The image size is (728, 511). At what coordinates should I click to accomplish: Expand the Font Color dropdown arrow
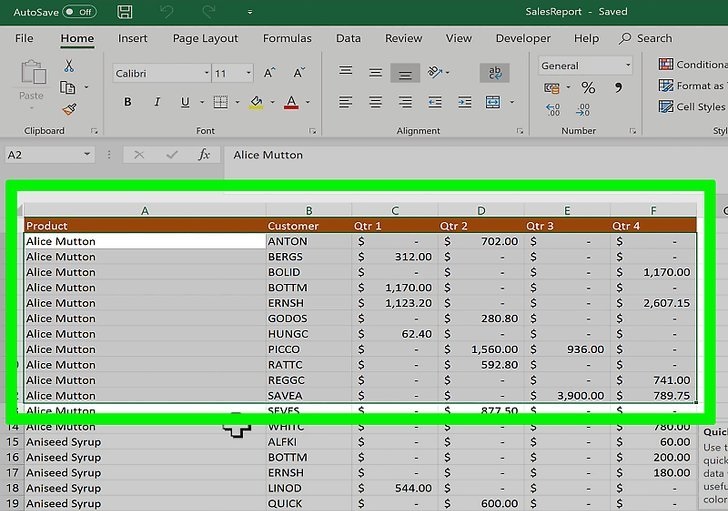(307, 102)
